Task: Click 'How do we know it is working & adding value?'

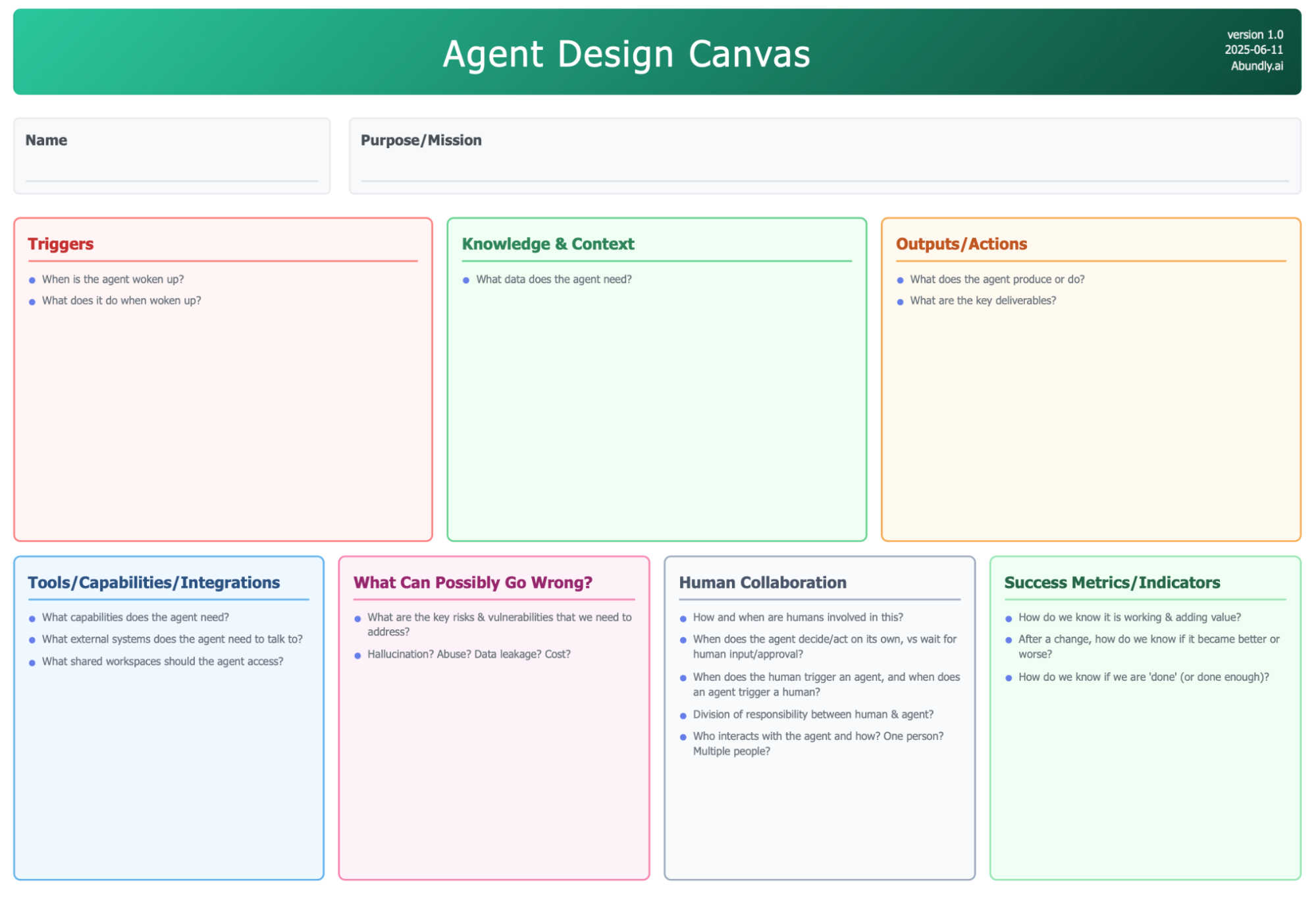Action: click(x=1130, y=618)
